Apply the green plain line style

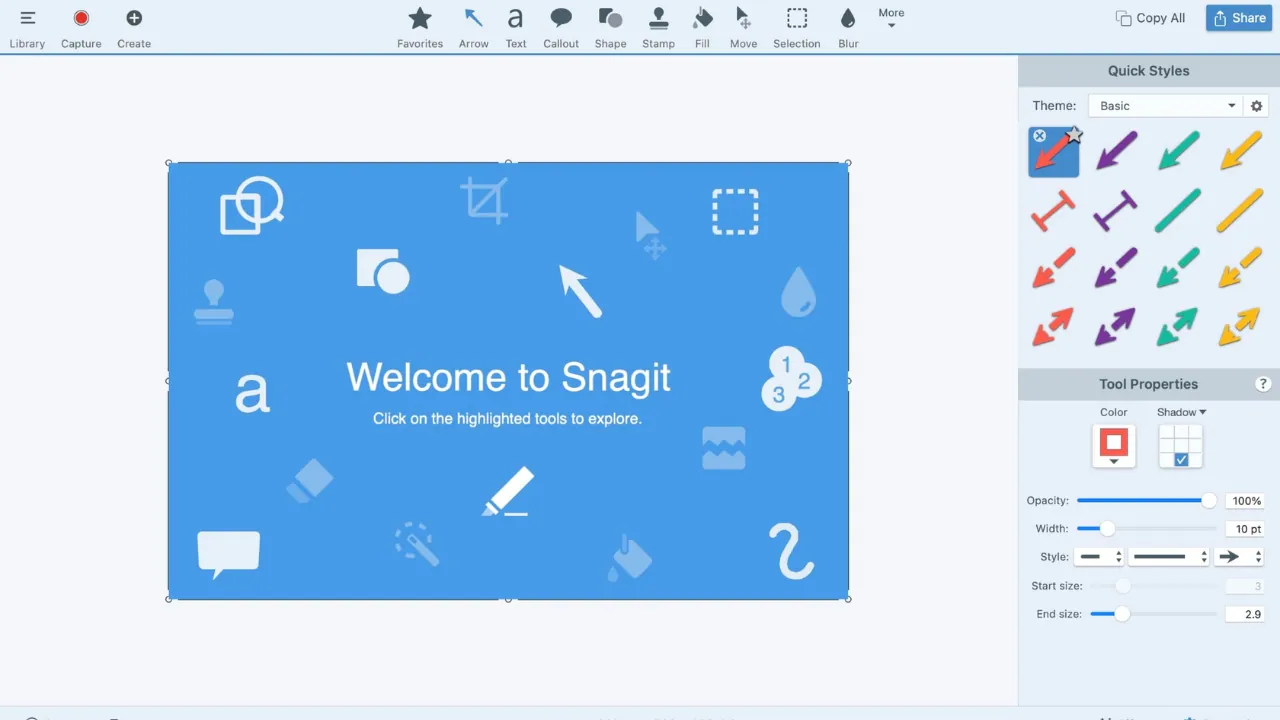pyautogui.click(x=1178, y=211)
